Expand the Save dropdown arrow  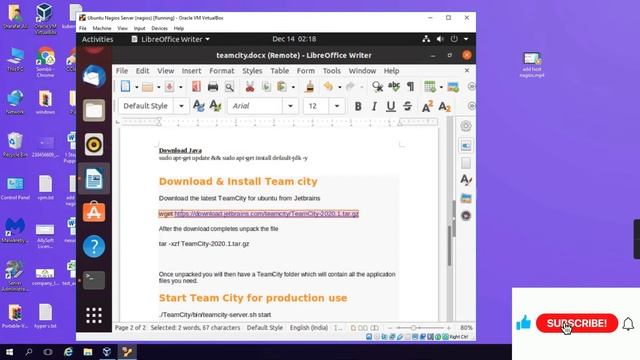click(x=180, y=87)
